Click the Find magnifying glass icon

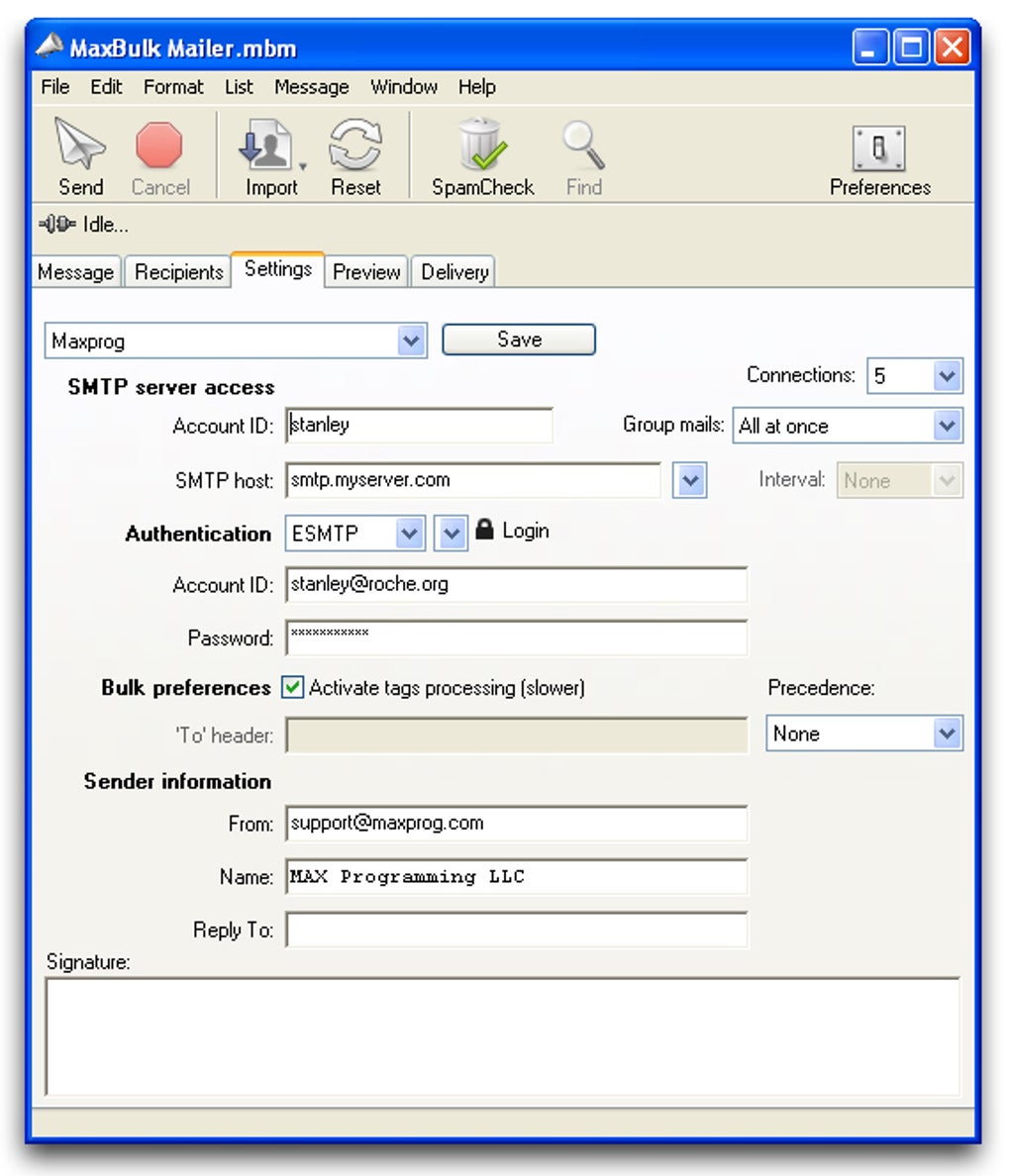pos(583,145)
